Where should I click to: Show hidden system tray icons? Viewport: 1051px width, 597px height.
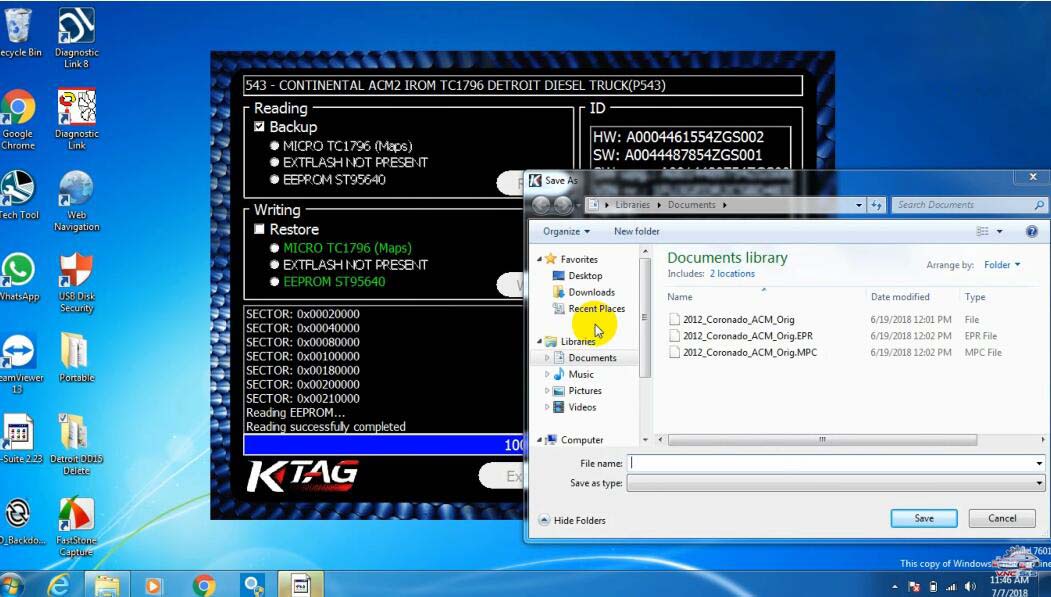[895, 587]
